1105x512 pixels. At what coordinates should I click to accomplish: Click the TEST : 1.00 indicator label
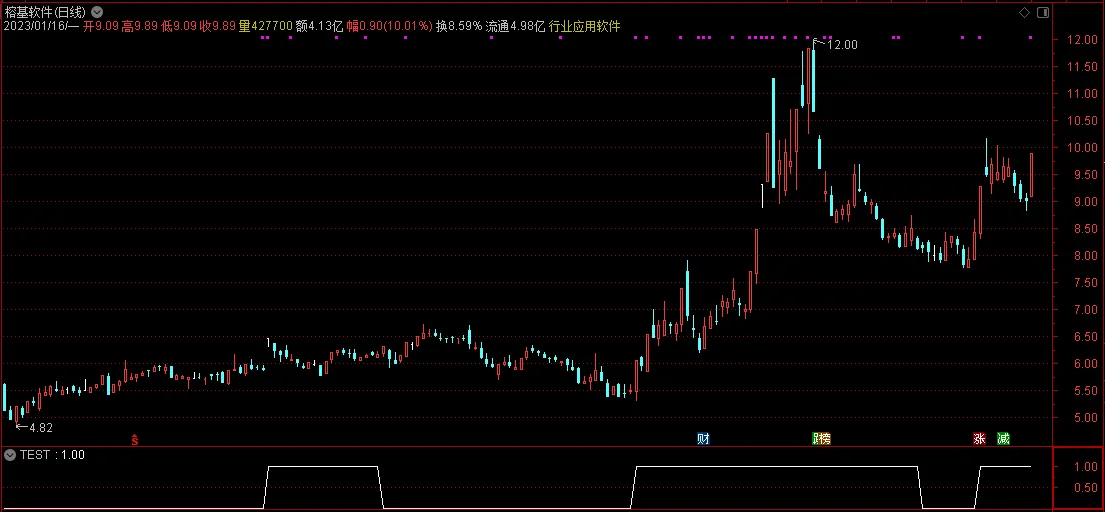(x=52, y=455)
